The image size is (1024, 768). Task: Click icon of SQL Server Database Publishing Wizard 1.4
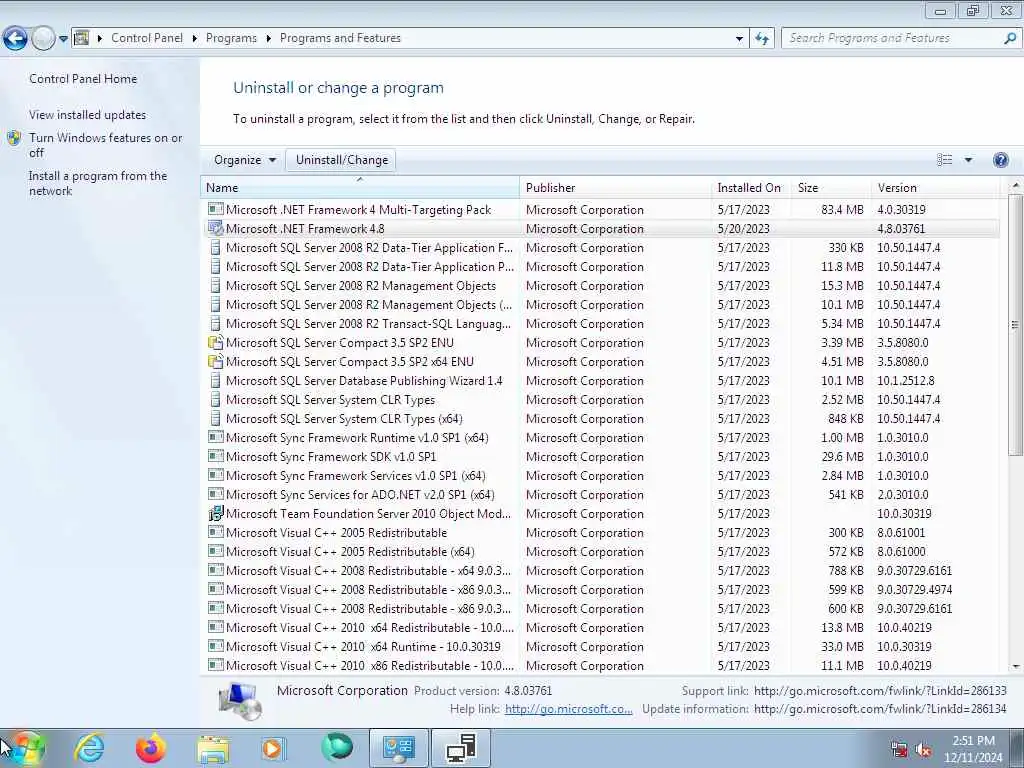[216, 380]
